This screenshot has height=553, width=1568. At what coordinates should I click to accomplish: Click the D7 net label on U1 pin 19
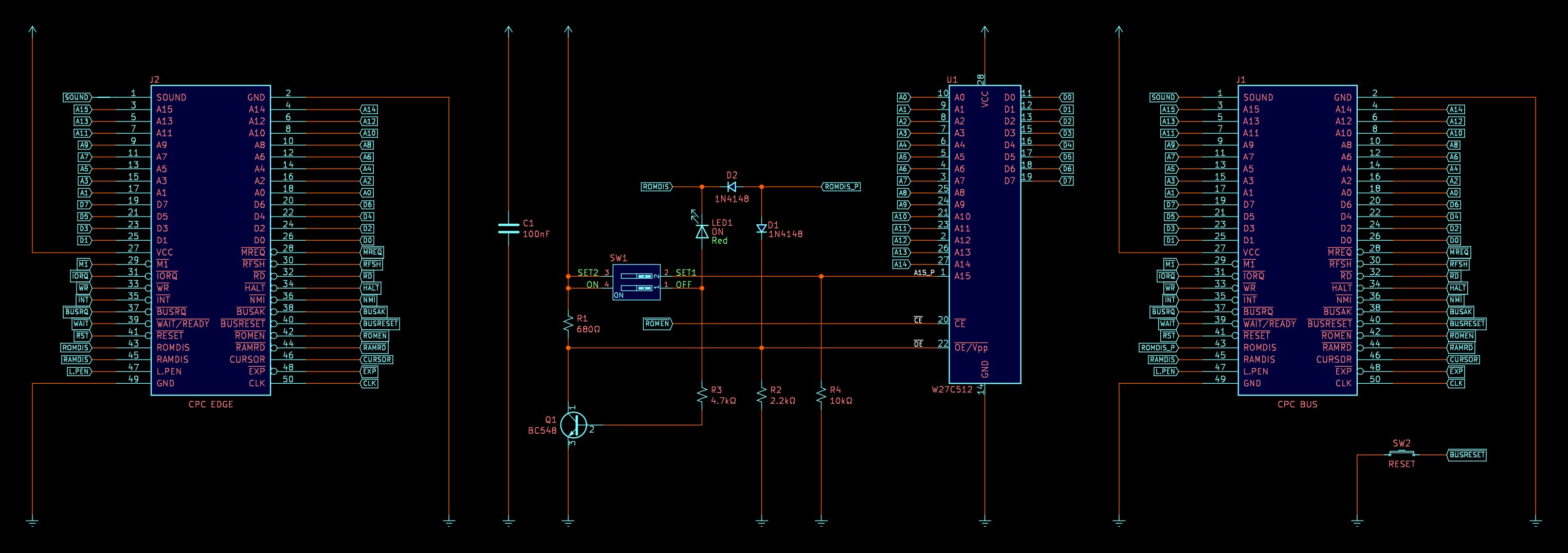pyautogui.click(x=1066, y=181)
